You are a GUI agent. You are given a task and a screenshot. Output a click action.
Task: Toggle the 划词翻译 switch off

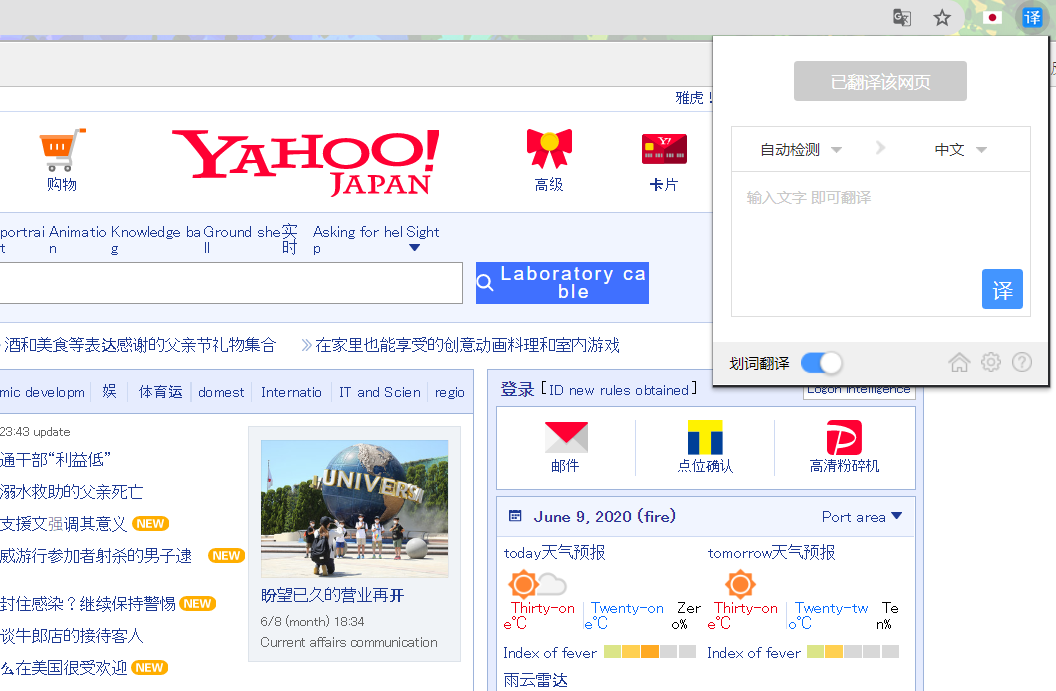tap(821, 363)
